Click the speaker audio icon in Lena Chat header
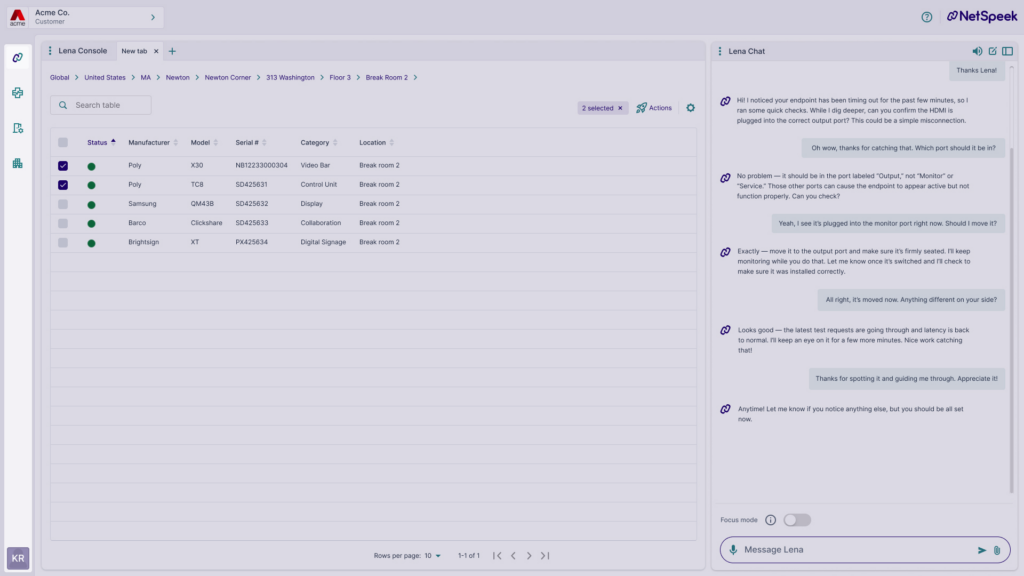 point(977,51)
